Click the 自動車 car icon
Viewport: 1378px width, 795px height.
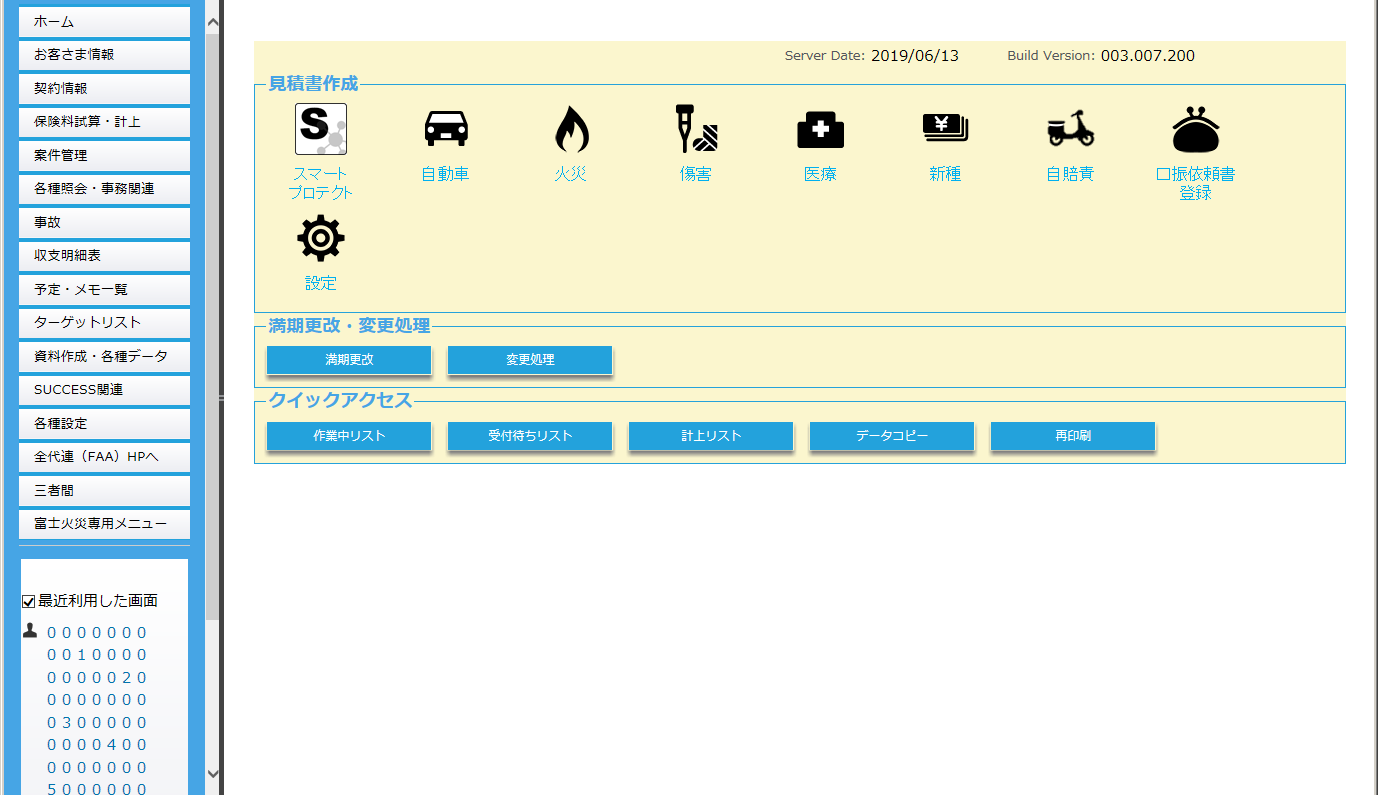point(445,130)
